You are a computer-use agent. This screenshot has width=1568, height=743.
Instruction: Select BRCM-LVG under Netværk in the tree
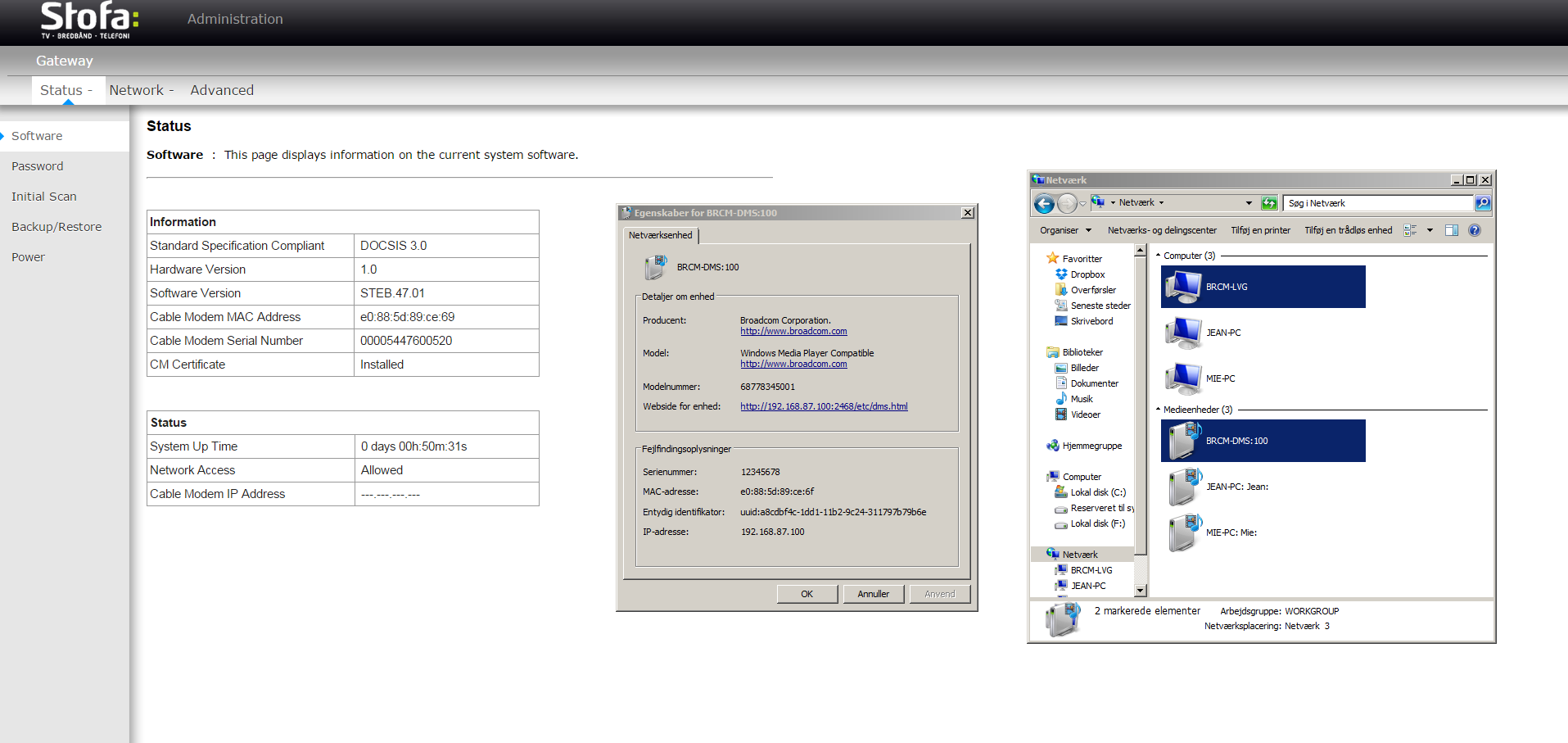pos(1084,570)
